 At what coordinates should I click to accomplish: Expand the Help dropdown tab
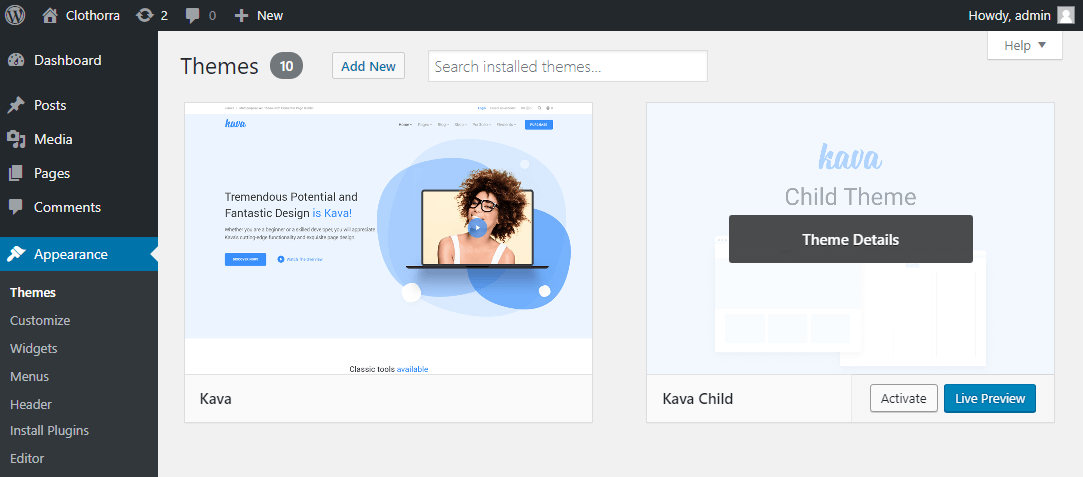pos(1024,46)
